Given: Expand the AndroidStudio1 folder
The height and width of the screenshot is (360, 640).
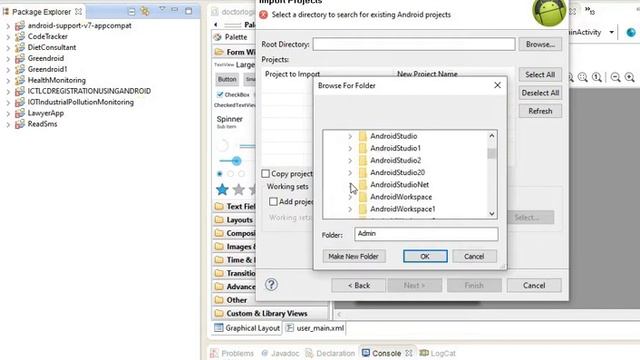Looking at the screenshot, I should click(x=350, y=148).
